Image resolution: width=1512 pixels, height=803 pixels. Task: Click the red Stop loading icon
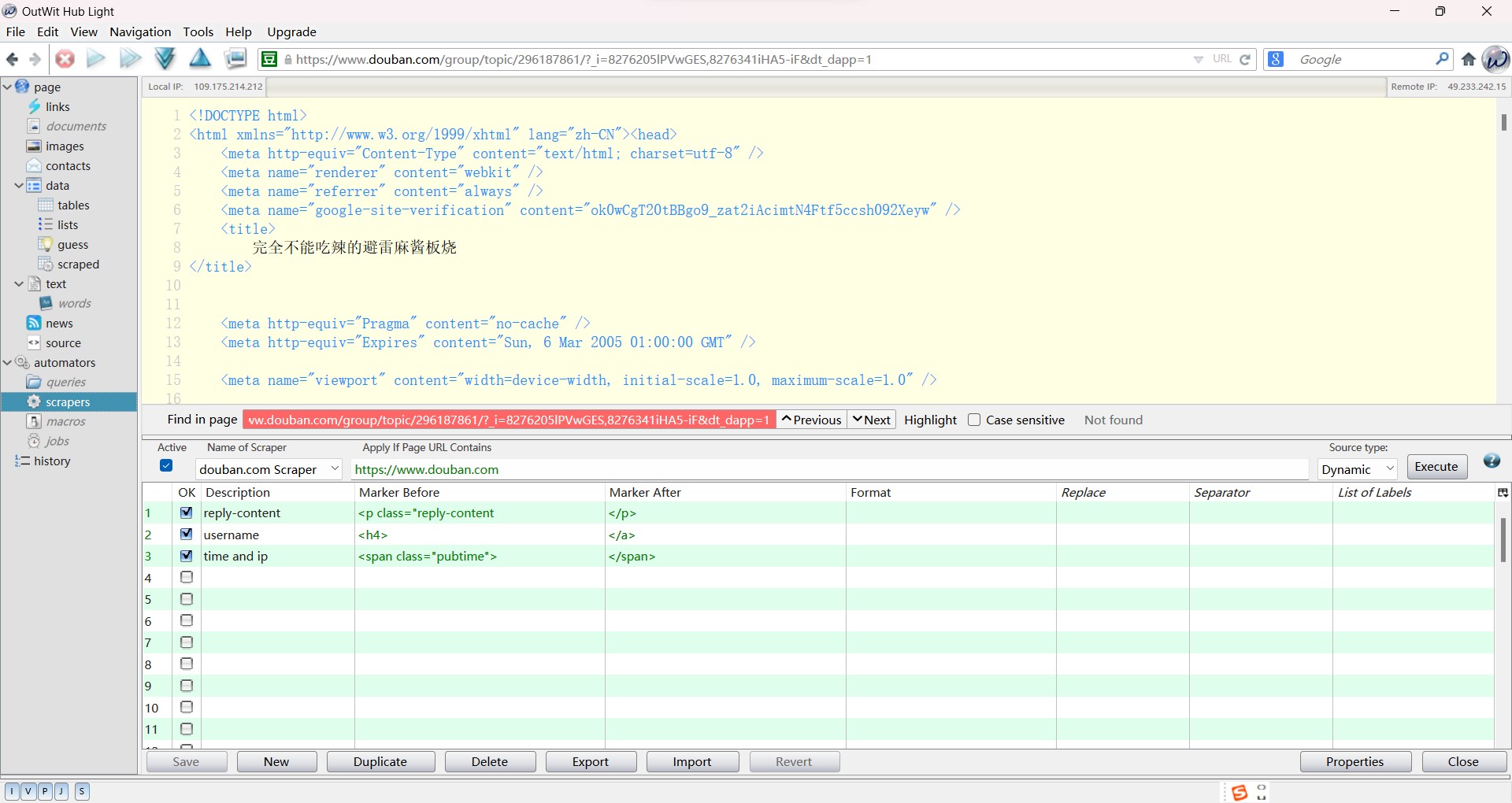(65, 59)
